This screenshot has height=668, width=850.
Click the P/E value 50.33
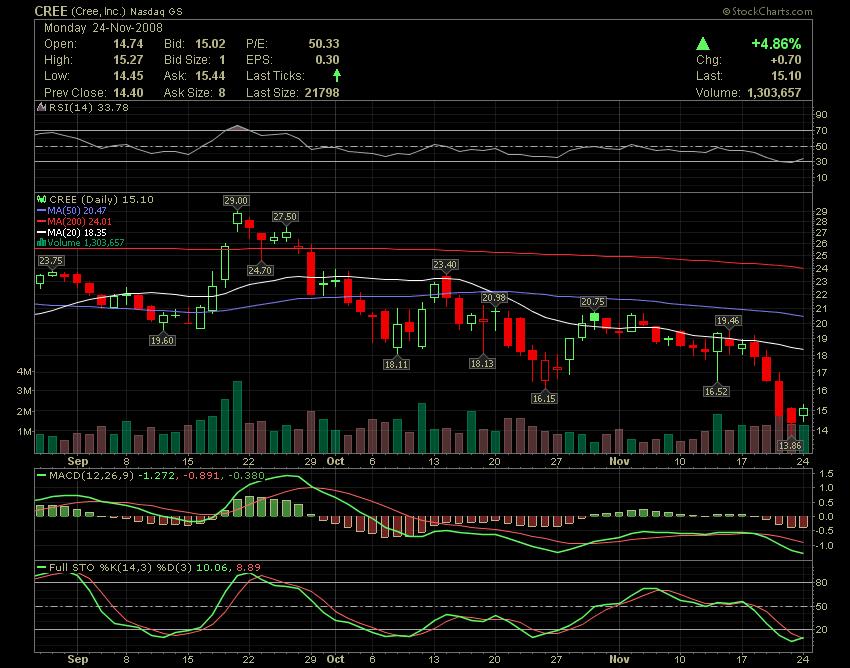324,44
